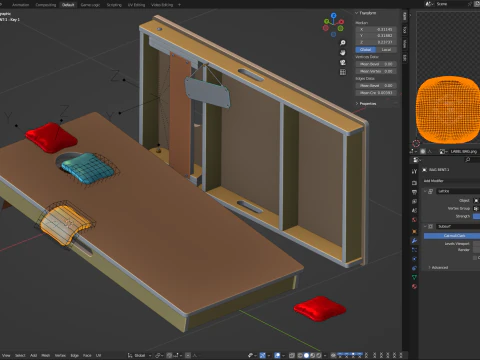
Task: Switch to UV Editing workspace
Action: pyautogui.click(x=136, y=5)
